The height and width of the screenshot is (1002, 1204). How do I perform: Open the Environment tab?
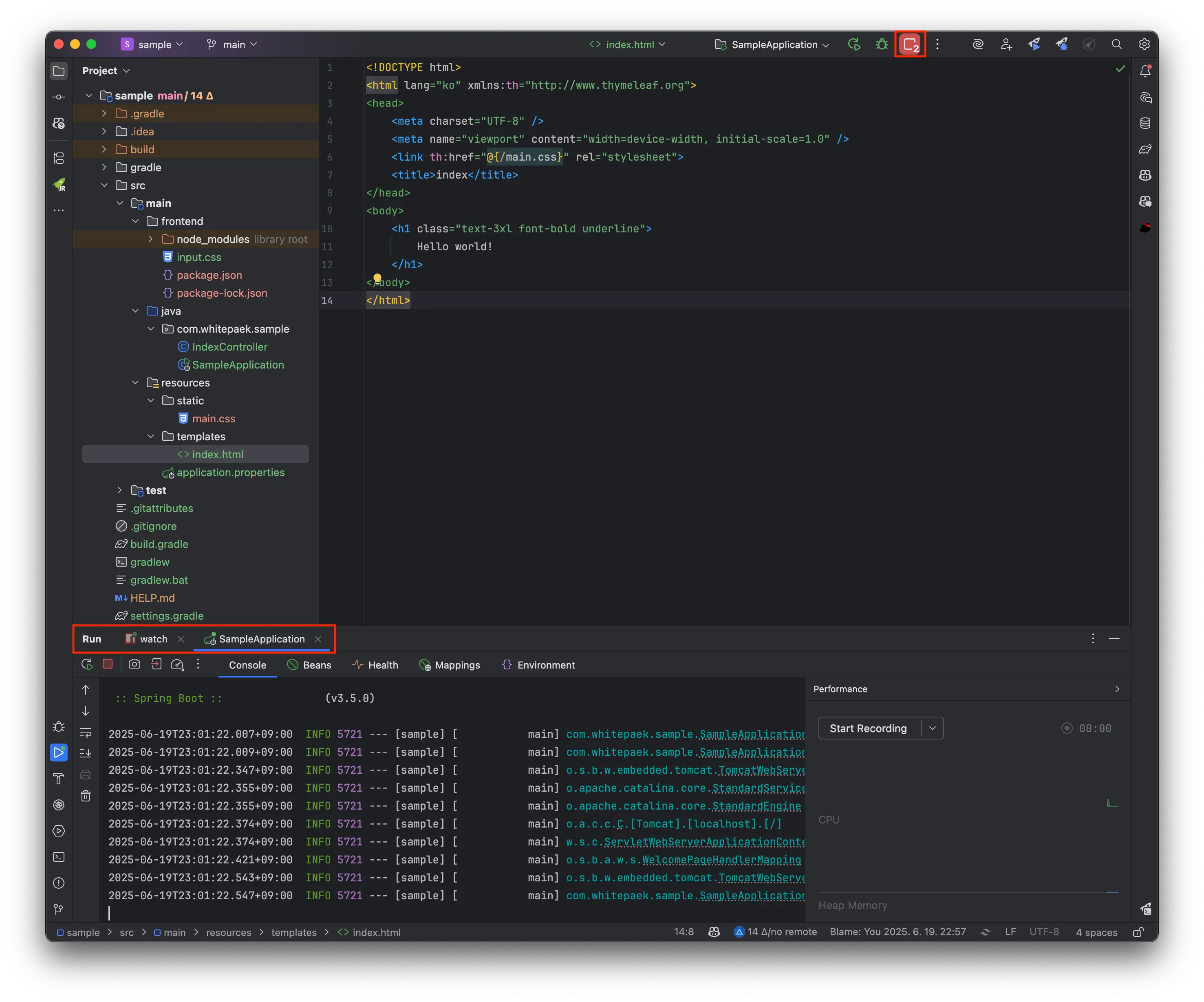tap(538, 665)
